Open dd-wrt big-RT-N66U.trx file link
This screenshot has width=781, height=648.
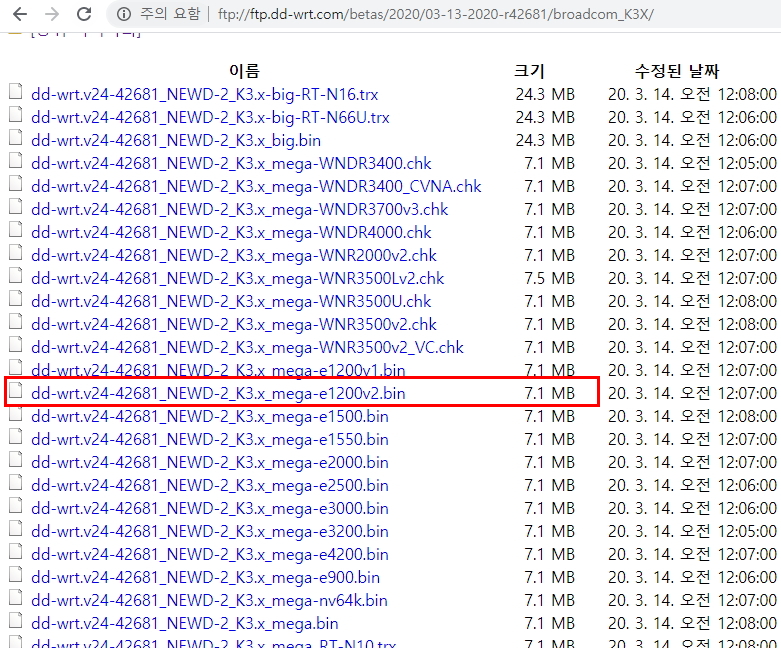pyautogui.click(x=210, y=117)
